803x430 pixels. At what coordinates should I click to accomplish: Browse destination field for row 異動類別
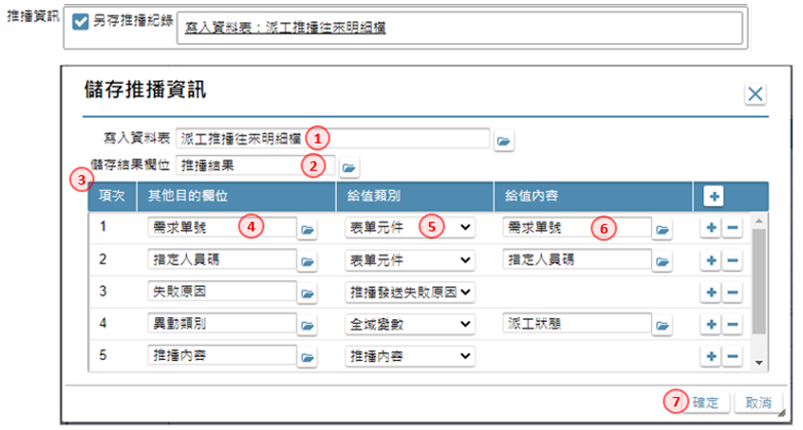[307, 326]
